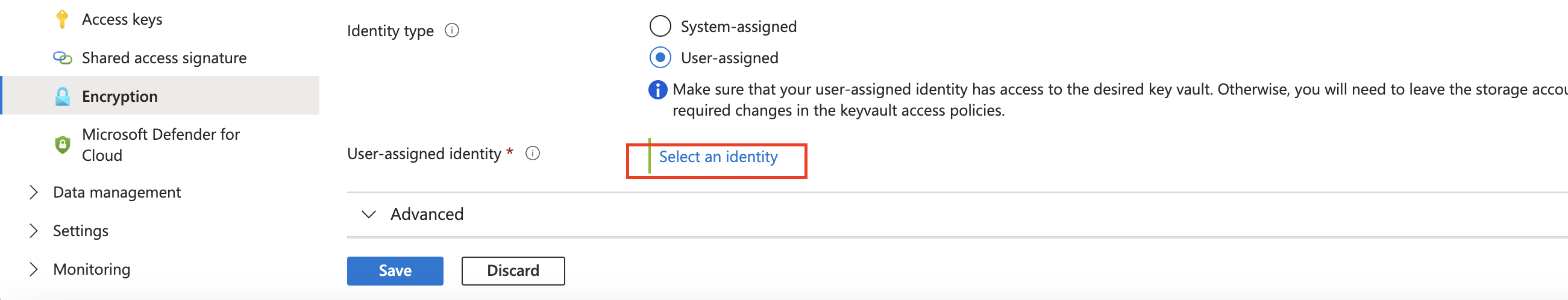
Task: Click the Advanced section header text
Action: point(427,214)
